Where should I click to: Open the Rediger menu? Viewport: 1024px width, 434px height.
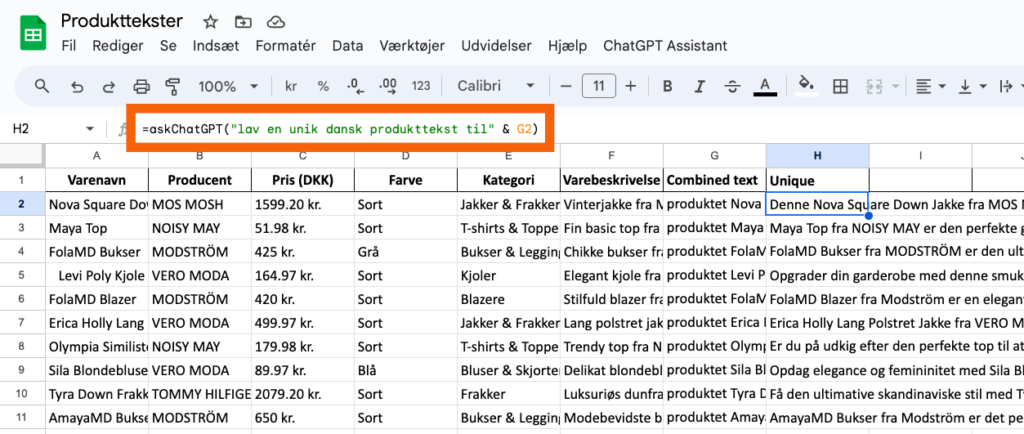(118, 46)
